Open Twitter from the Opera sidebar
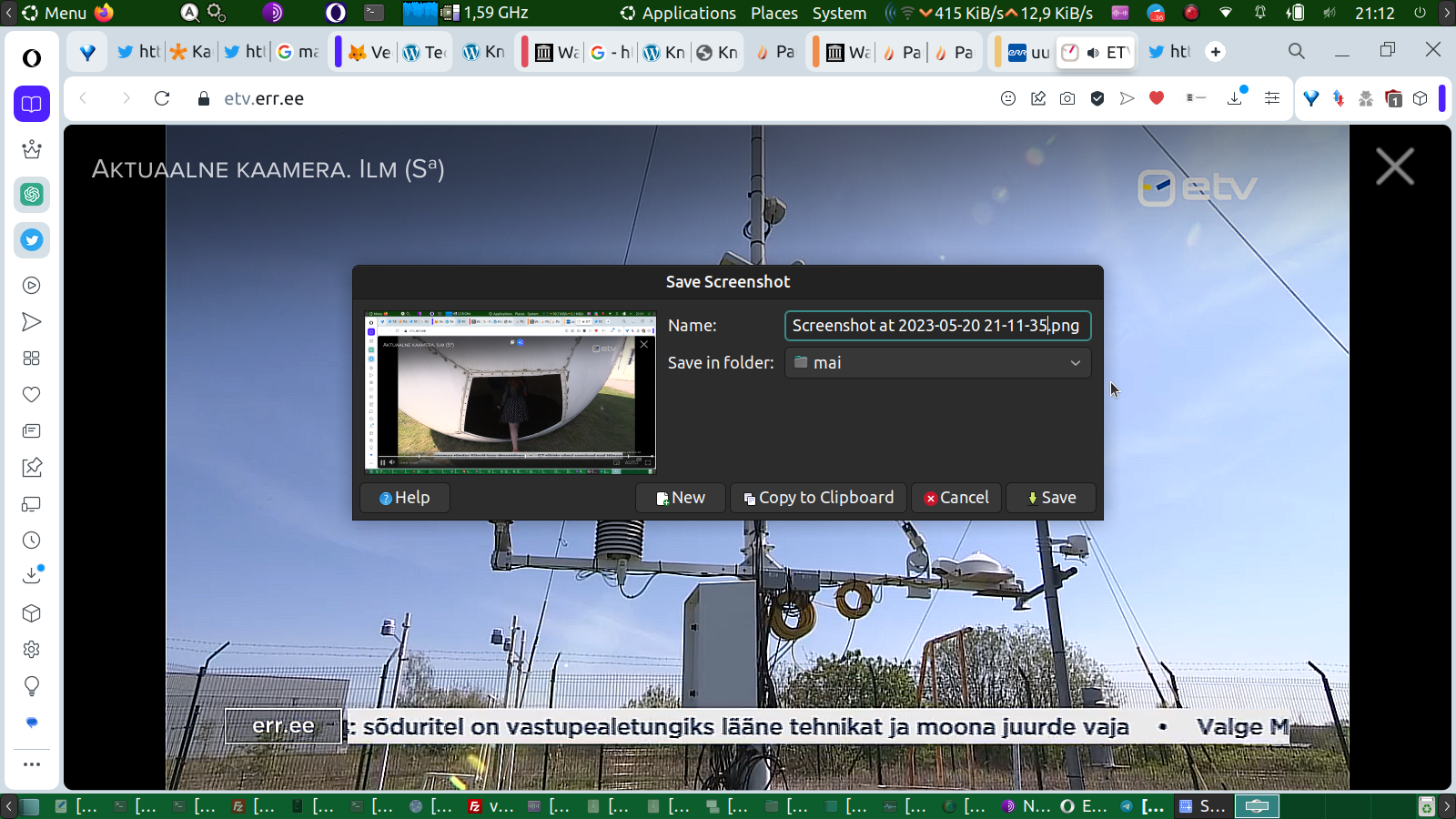This screenshot has width=1456, height=819. pyautogui.click(x=32, y=240)
